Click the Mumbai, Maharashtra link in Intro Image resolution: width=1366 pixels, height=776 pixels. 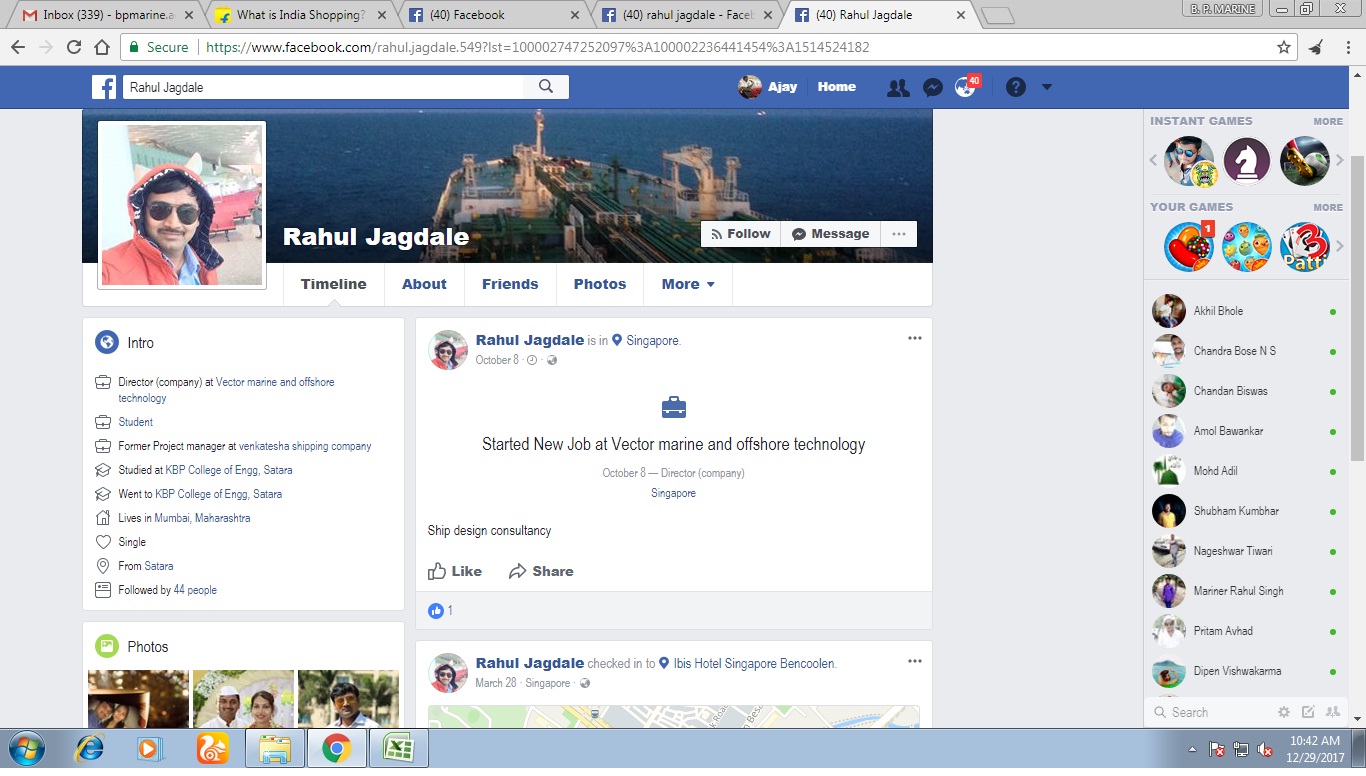202,518
